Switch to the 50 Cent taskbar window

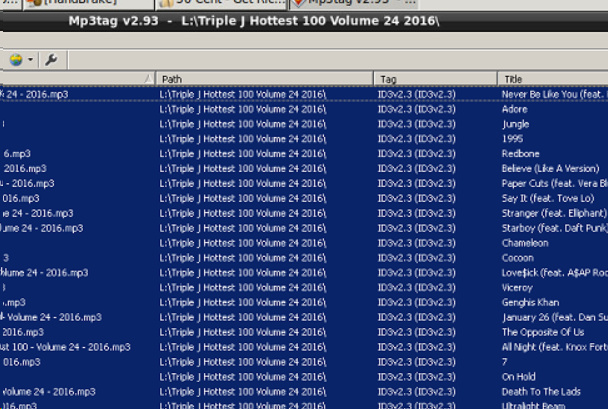(x=221, y=3)
